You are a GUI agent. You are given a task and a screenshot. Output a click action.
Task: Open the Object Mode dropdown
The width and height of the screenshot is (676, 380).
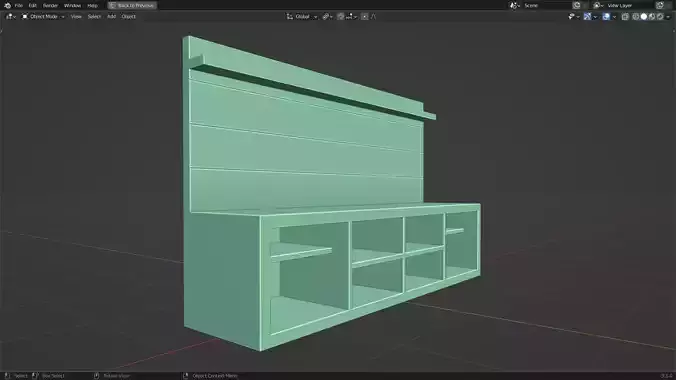(x=43, y=16)
